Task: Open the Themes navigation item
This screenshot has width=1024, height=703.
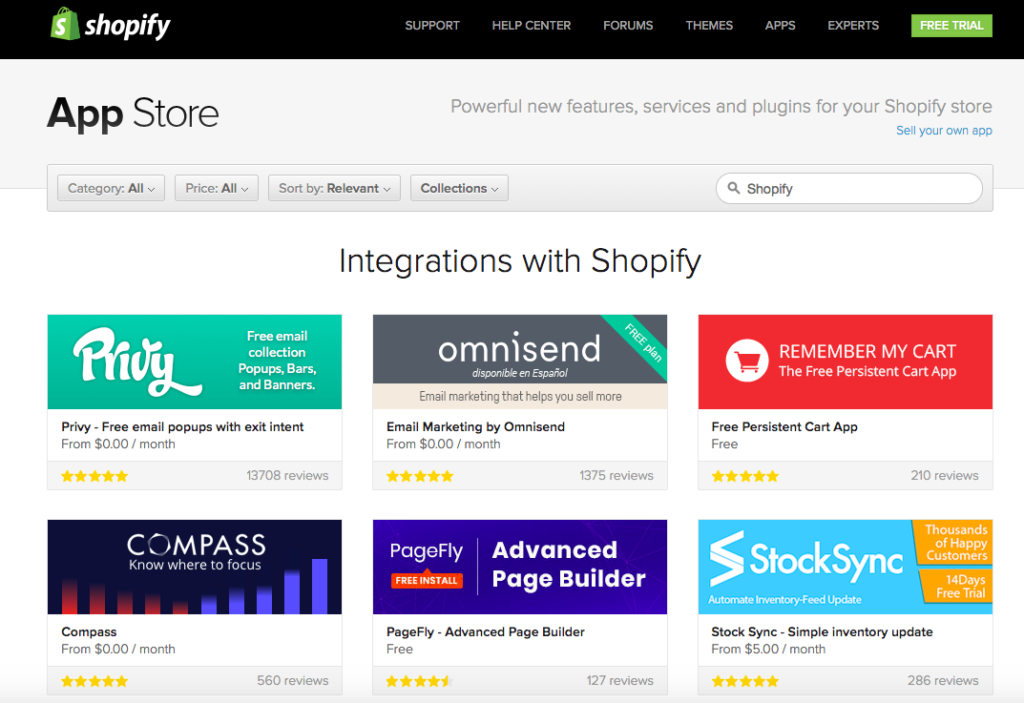Action: [709, 25]
